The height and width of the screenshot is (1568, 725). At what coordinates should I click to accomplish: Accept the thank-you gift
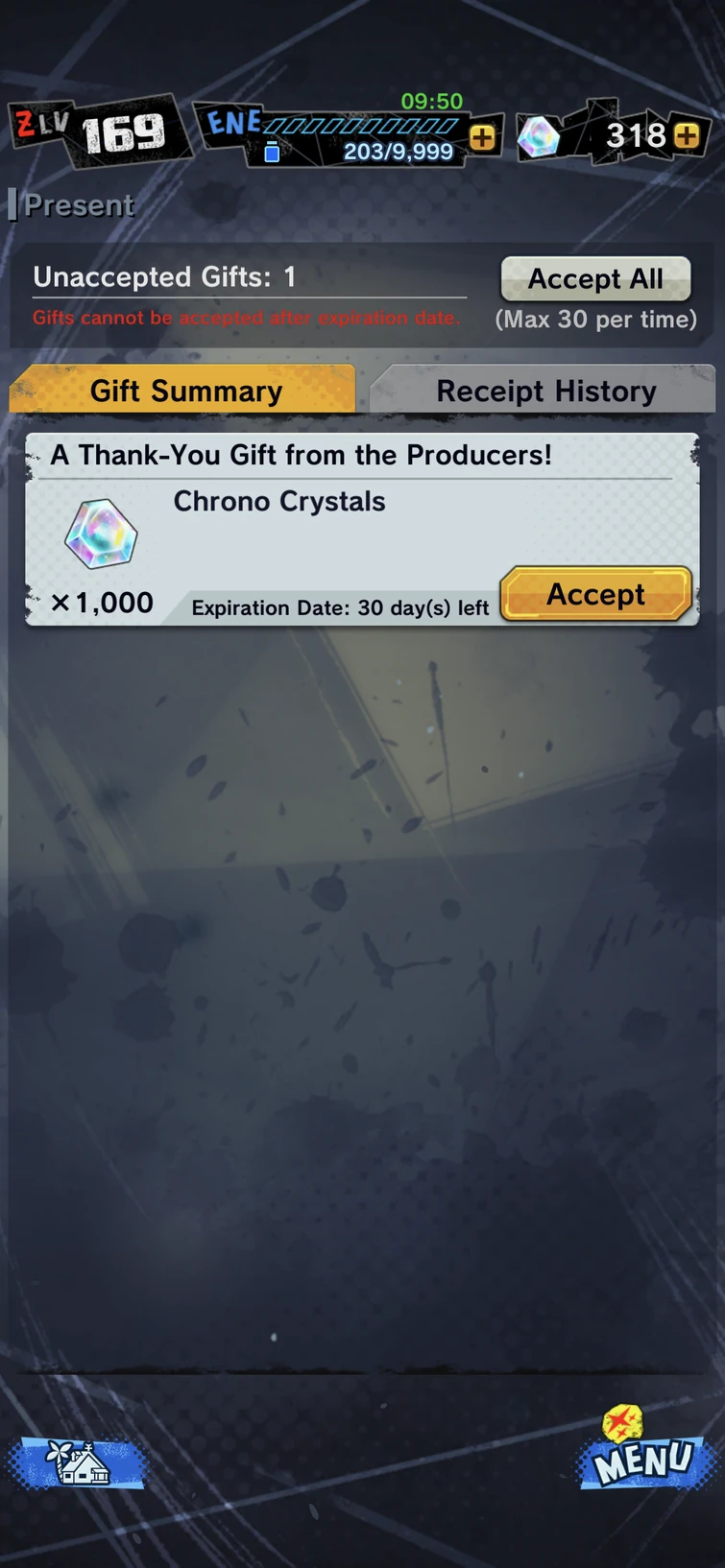click(x=595, y=594)
